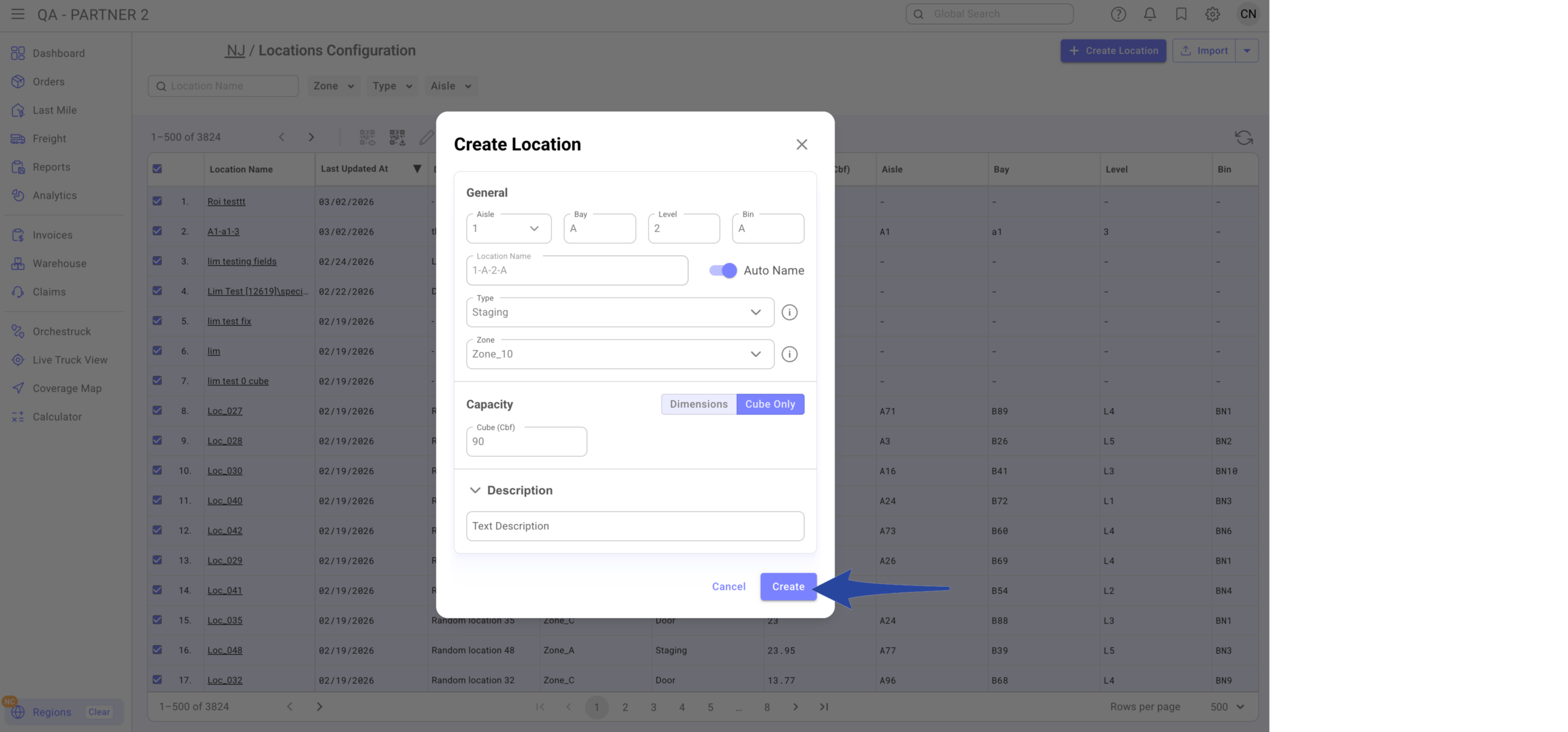Open the settings gear icon
Viewport: 1568px width, 732px height.
[1212, 14]
